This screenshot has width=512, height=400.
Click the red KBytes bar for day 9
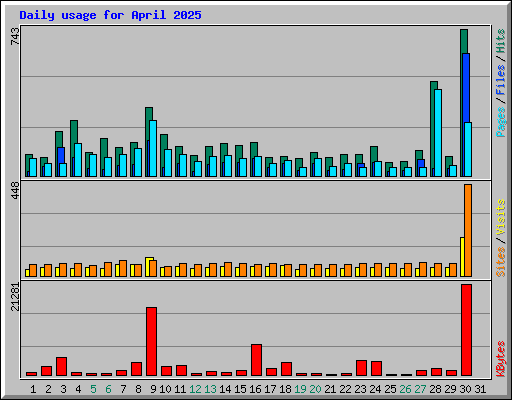pos(151,342)
